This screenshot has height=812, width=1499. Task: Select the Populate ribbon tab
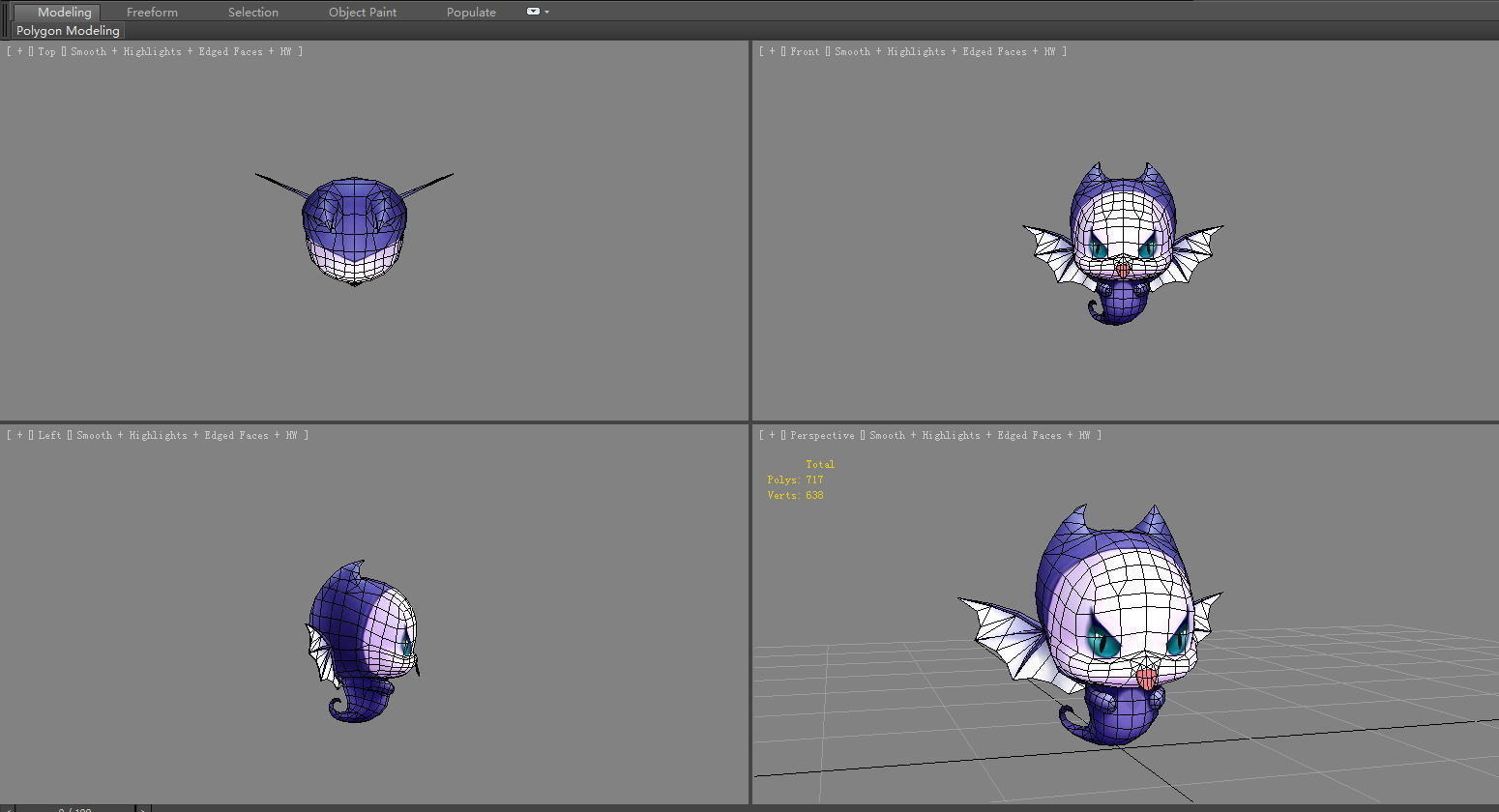coord(471,12)
